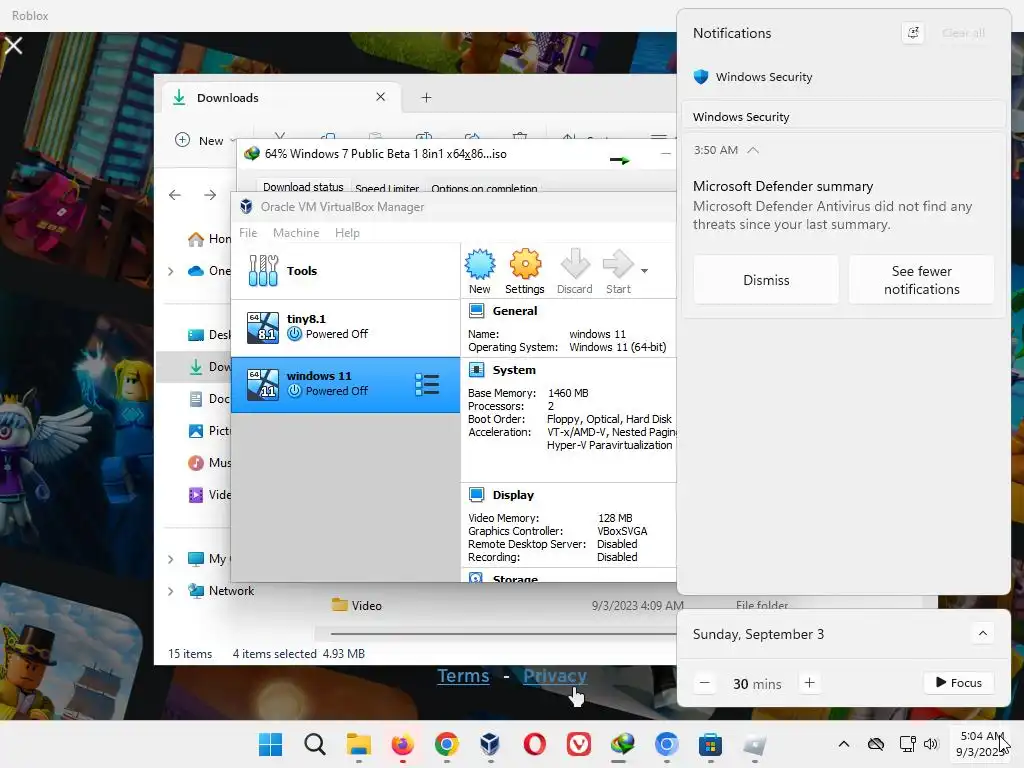Screen dimensions: 1024x768
Task: Click the General section header in details
Action: [515, 312]
